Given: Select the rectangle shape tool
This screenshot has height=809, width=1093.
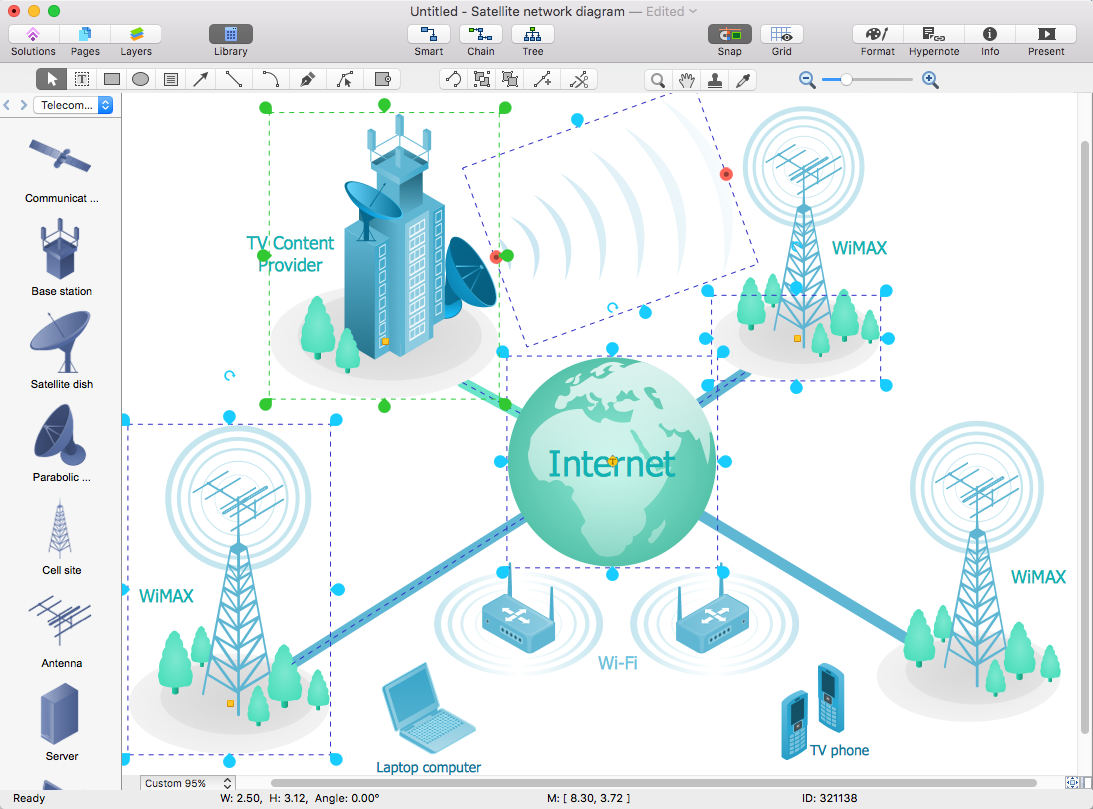Looking at the screenshot, I should [112, 79].
